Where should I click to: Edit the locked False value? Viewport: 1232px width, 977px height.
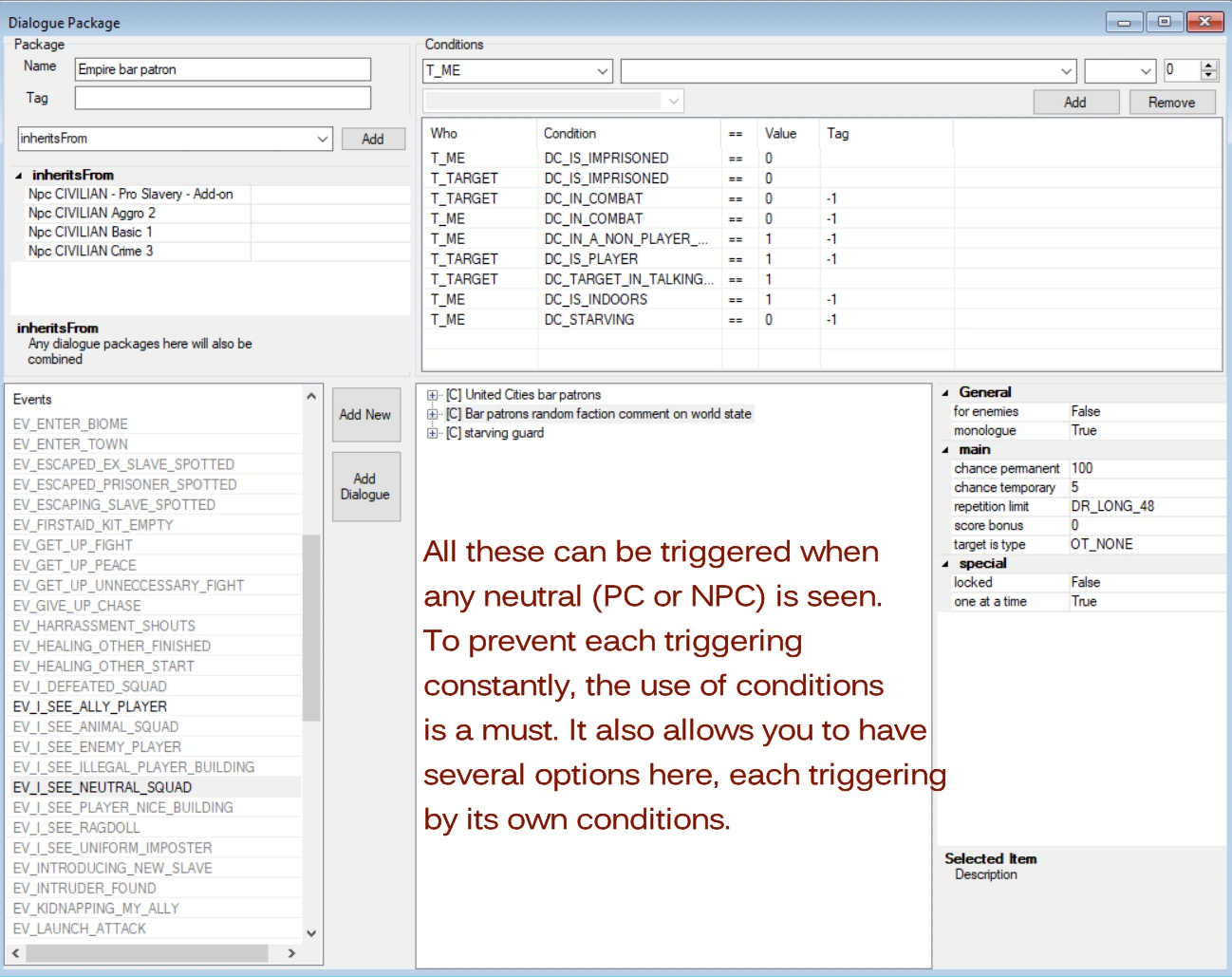(x=1146, y=582)
